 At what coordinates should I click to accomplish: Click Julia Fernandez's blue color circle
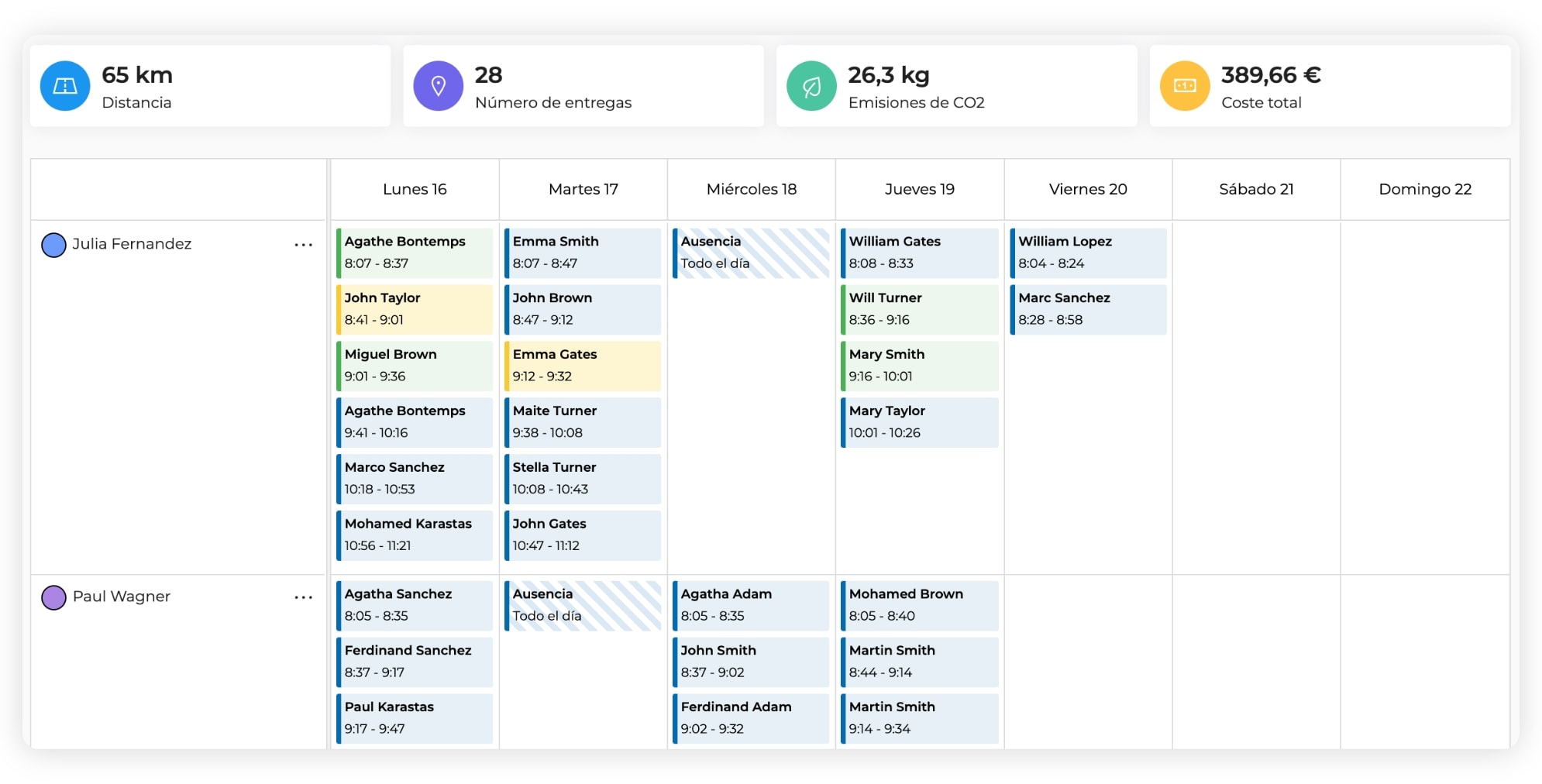53,245
